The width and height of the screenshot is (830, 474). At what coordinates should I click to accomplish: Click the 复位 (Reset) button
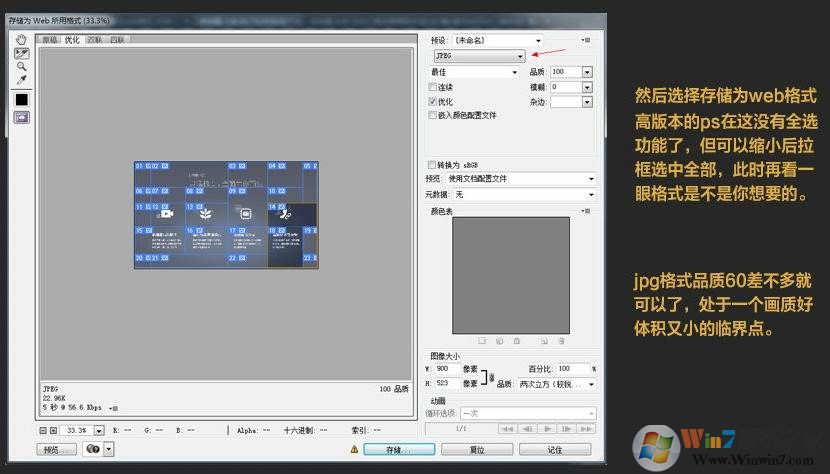click(477, 450)
